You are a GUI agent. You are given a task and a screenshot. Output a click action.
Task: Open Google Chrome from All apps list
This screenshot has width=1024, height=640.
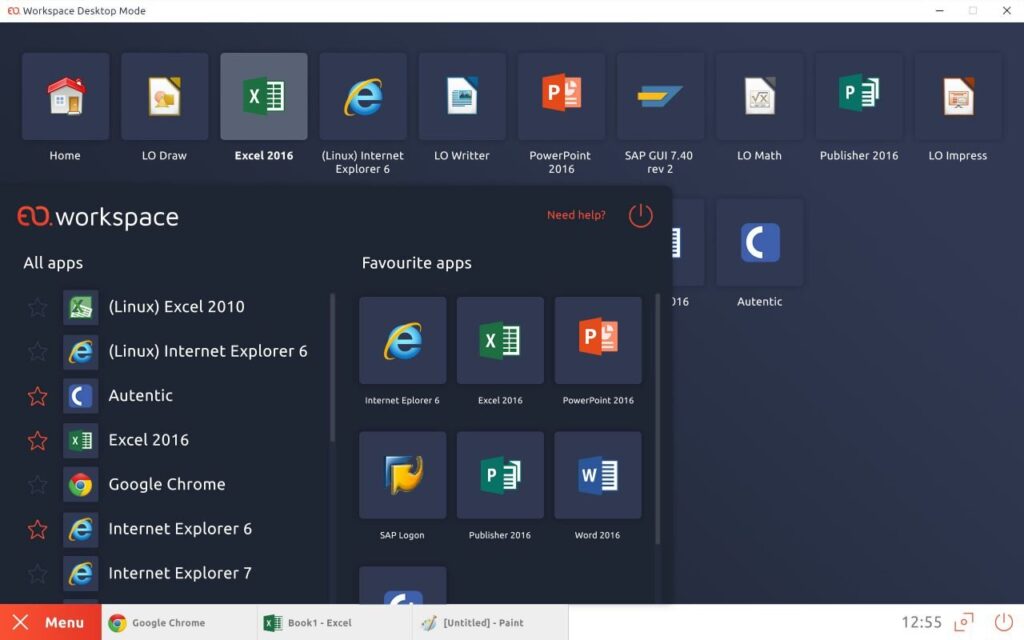click(x=167, y=485)
